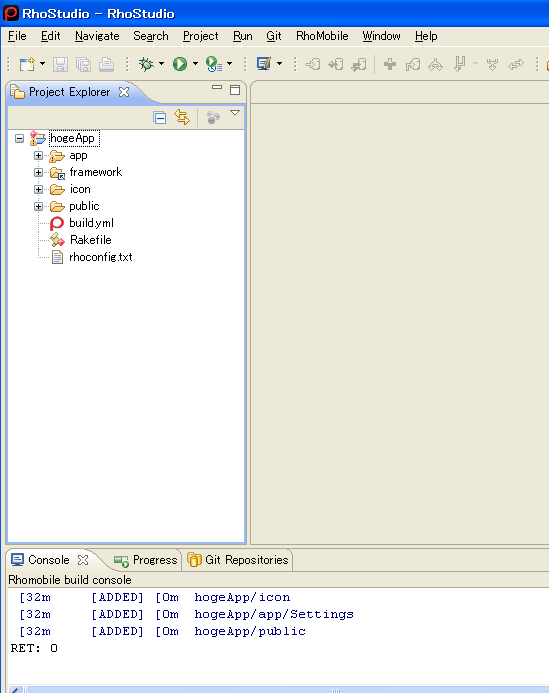Toggle Link with Editor in Project Explorer
The width and height of the screenshot is (549, 693).
click(x=182, y=117)
